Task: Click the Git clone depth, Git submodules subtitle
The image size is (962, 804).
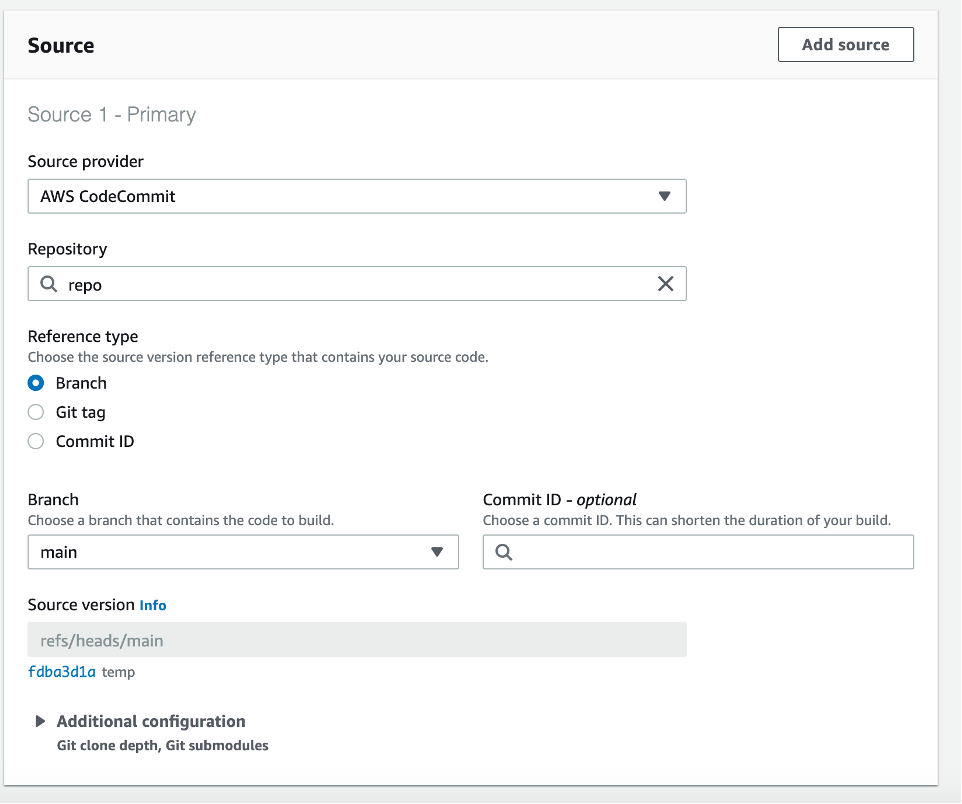Action: click(x=162, y=745)
